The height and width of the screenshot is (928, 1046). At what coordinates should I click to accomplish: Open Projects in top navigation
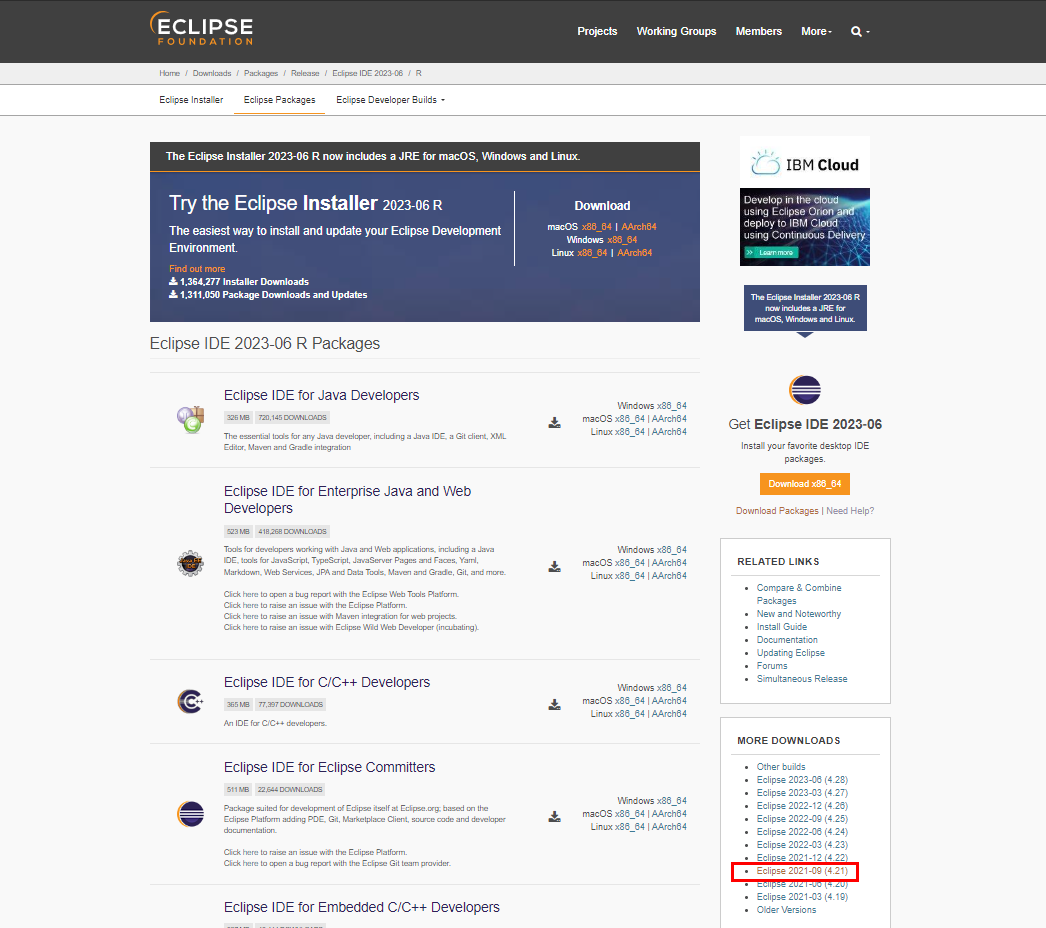pos(597,31)
